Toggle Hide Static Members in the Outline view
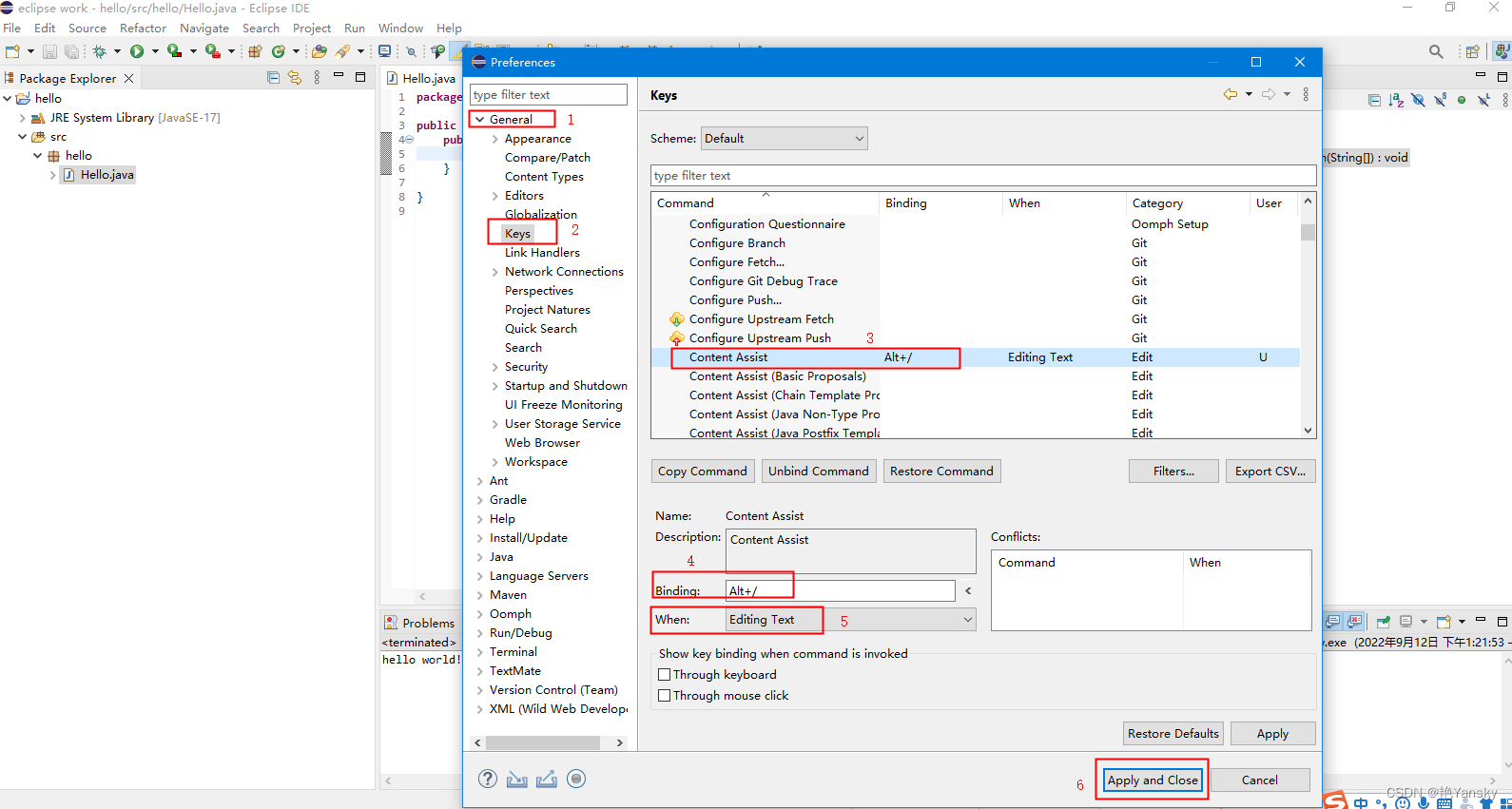 [x=1440, y=100]
